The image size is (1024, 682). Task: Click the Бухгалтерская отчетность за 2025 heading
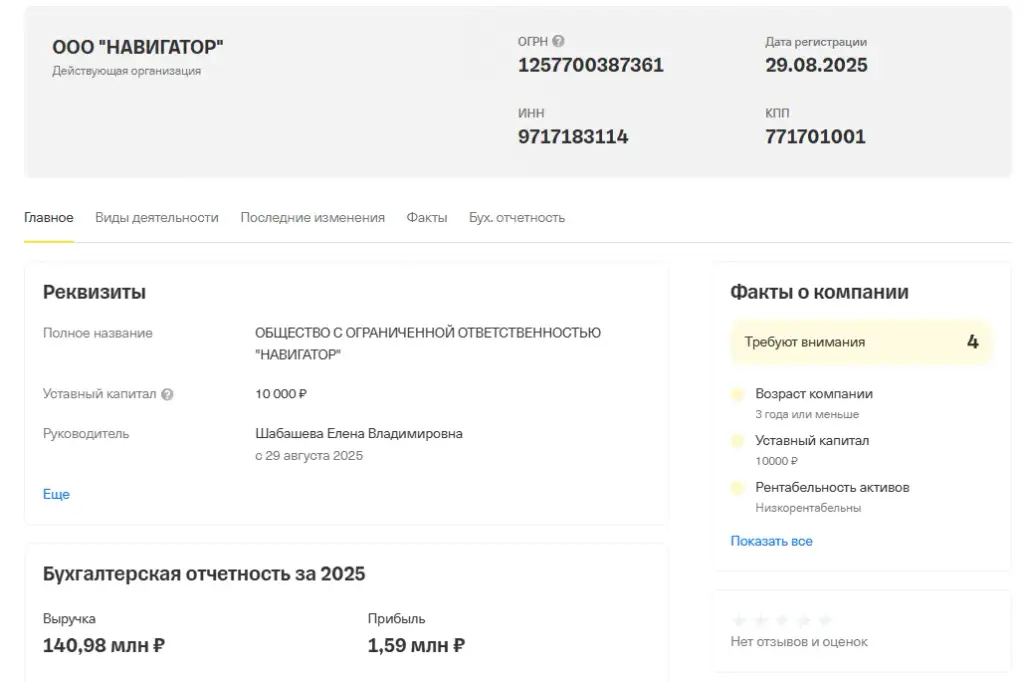[204, 574]
